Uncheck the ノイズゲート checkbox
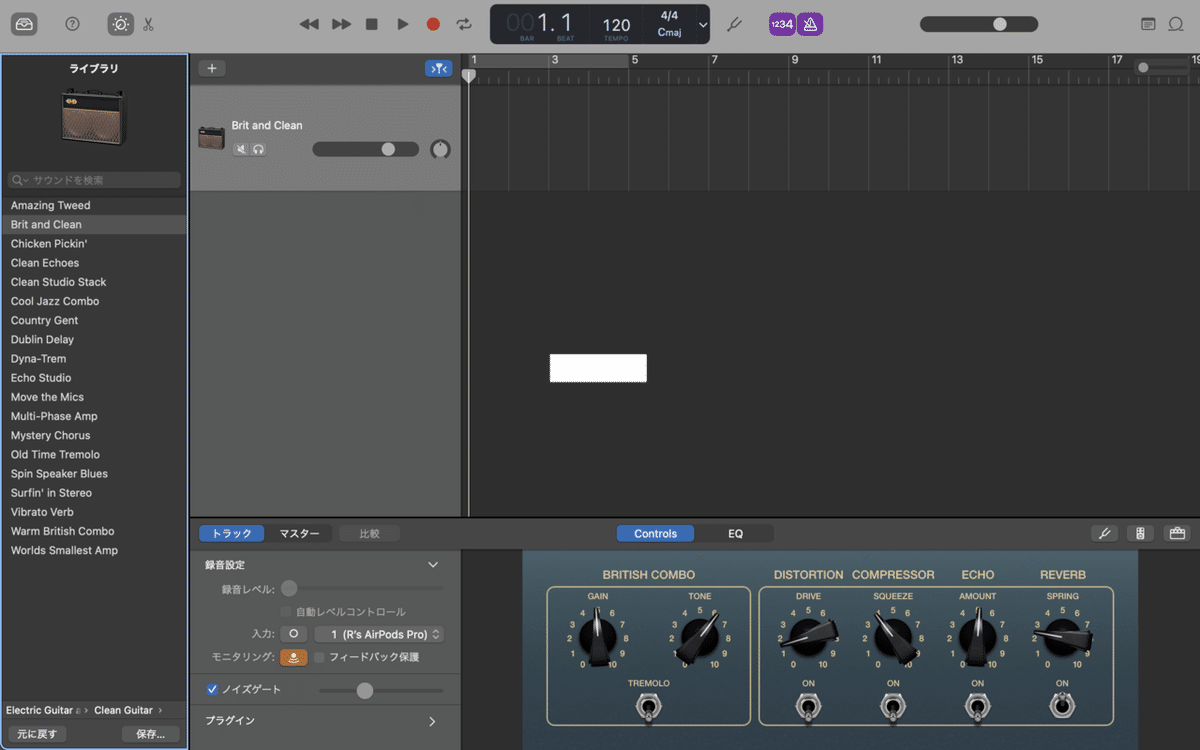The image size is (1200, 750). (212, 690)
